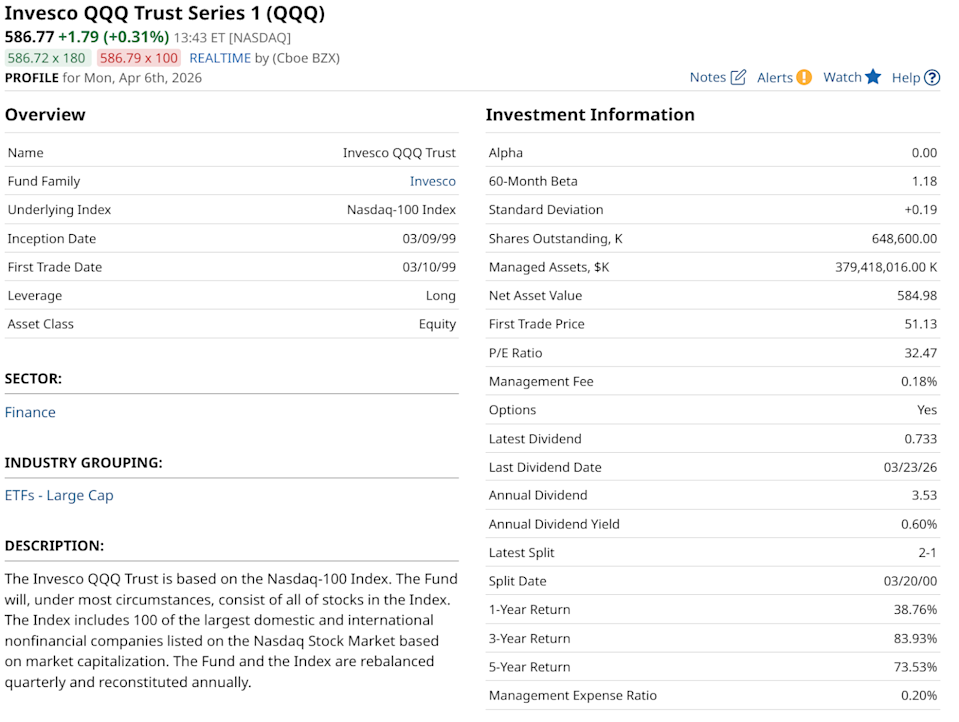
Task: Click the Nasdaq-100 Index underlying index value
Action: tap(401, 210)
